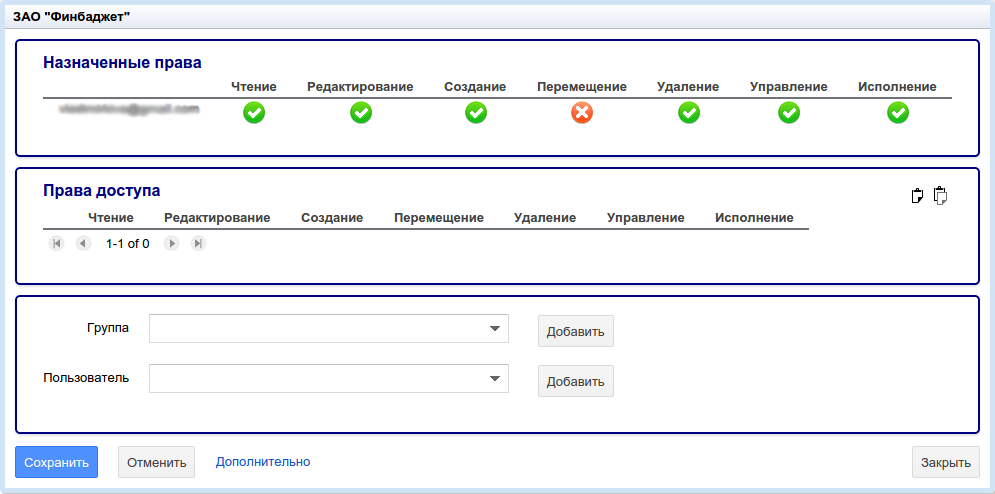The height and width of the screenshot is (494, 995).
Task: Go to the previous page of access rights
Action: pos(83,243)
